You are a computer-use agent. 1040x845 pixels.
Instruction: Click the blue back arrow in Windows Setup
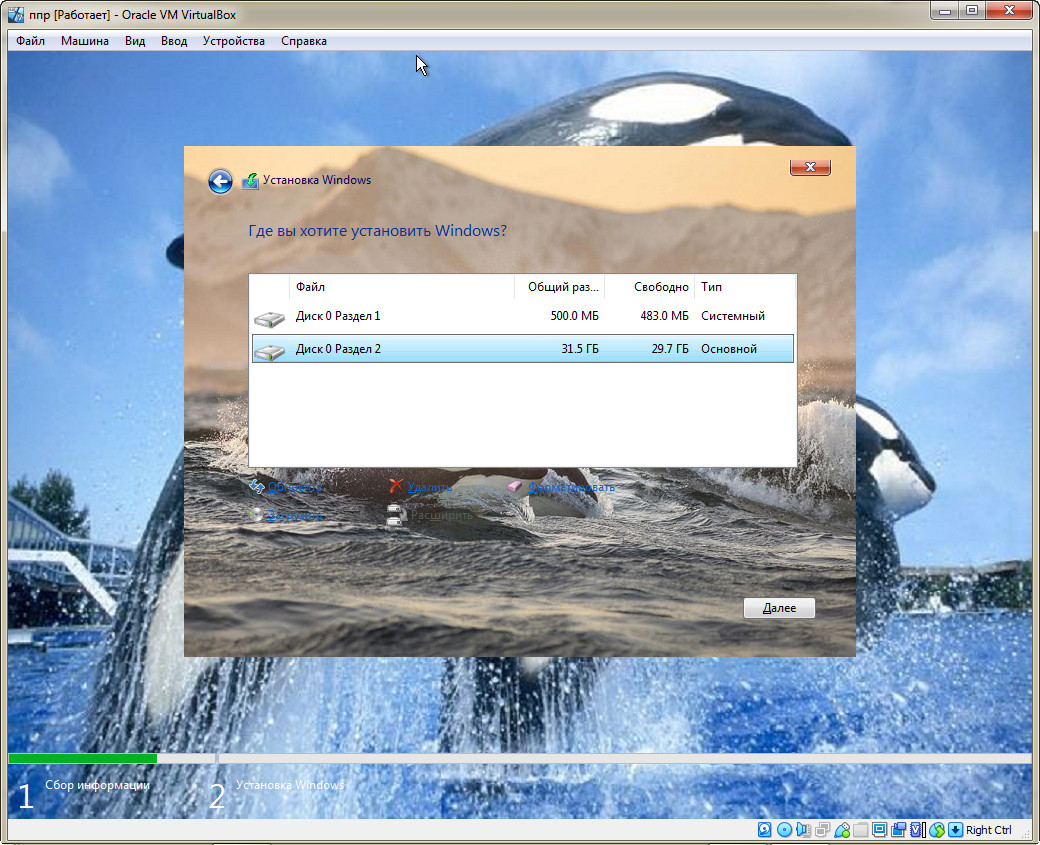point(220,181)
